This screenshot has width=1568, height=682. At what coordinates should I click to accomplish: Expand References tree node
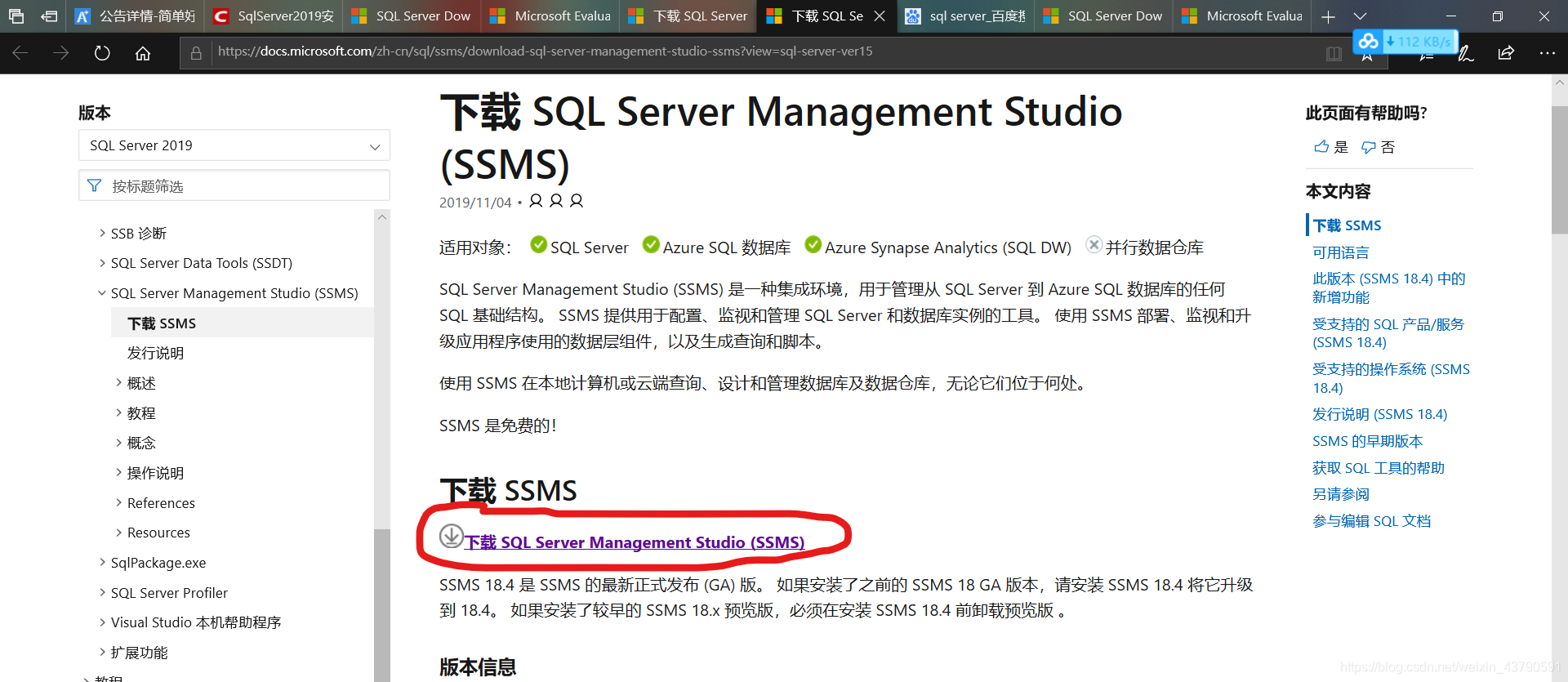pyautogui.click(x=118, y=503)
